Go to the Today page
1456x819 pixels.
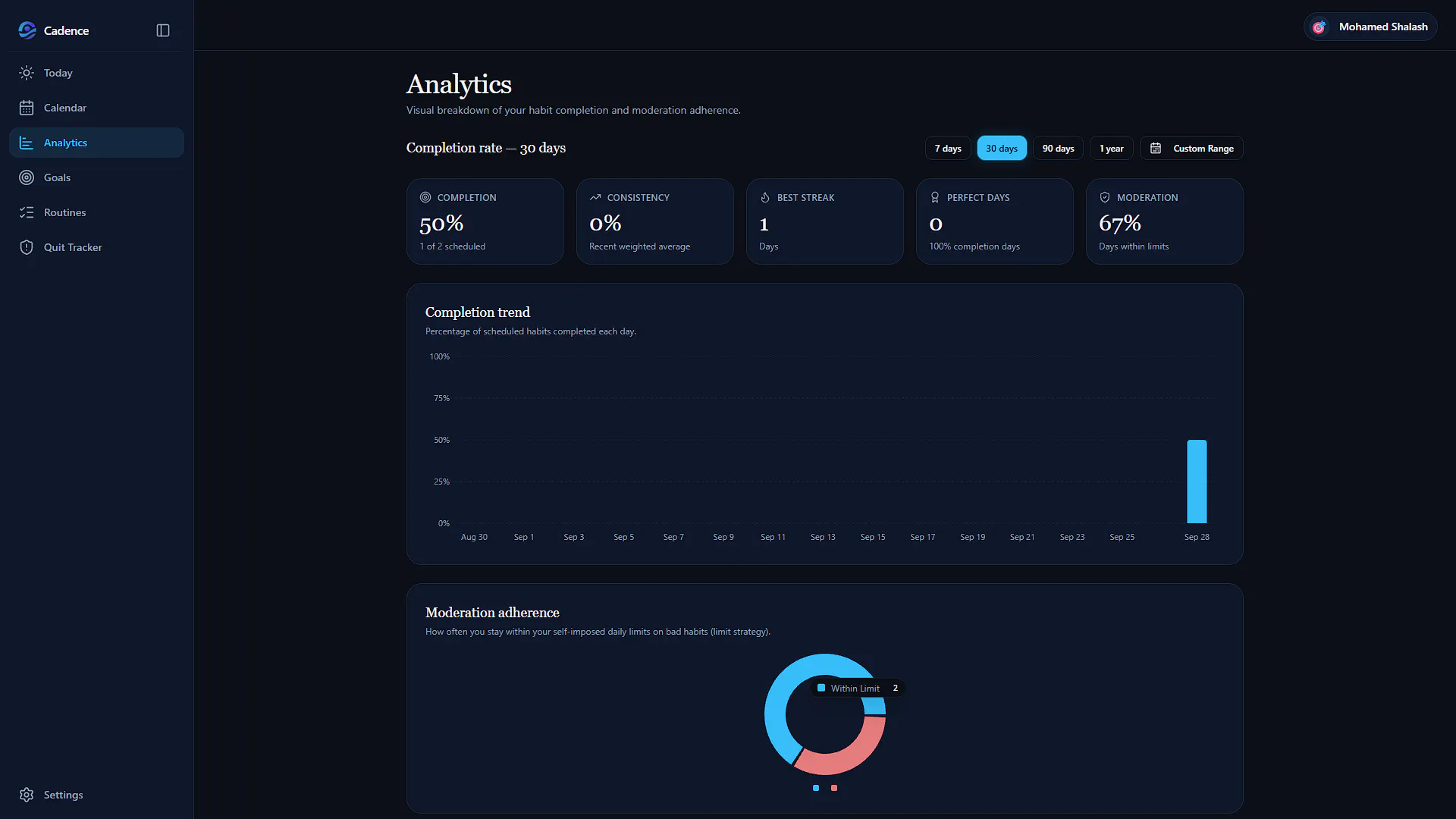pos(96,73)
